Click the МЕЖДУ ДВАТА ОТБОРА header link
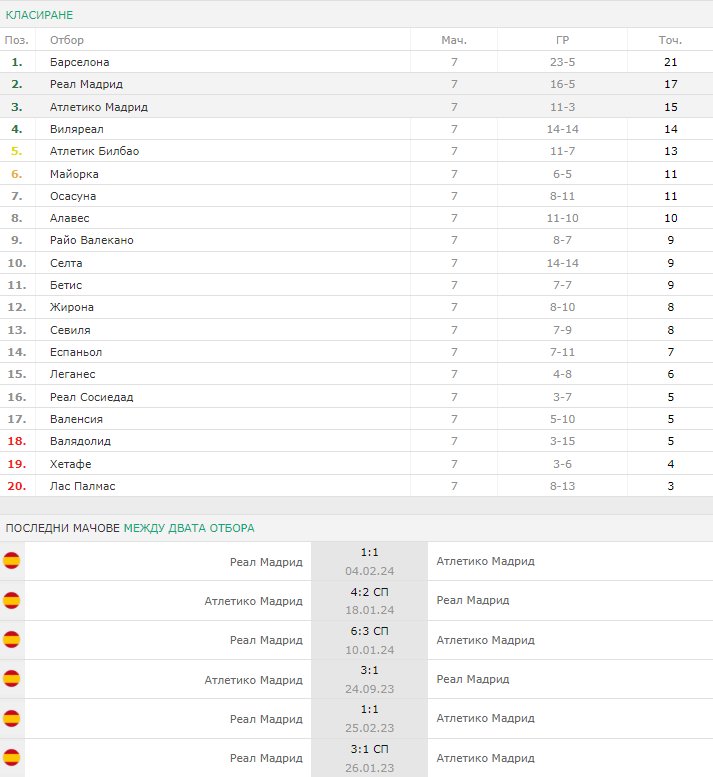Viewport: 713px width, 777px height. tap(189, 528)
